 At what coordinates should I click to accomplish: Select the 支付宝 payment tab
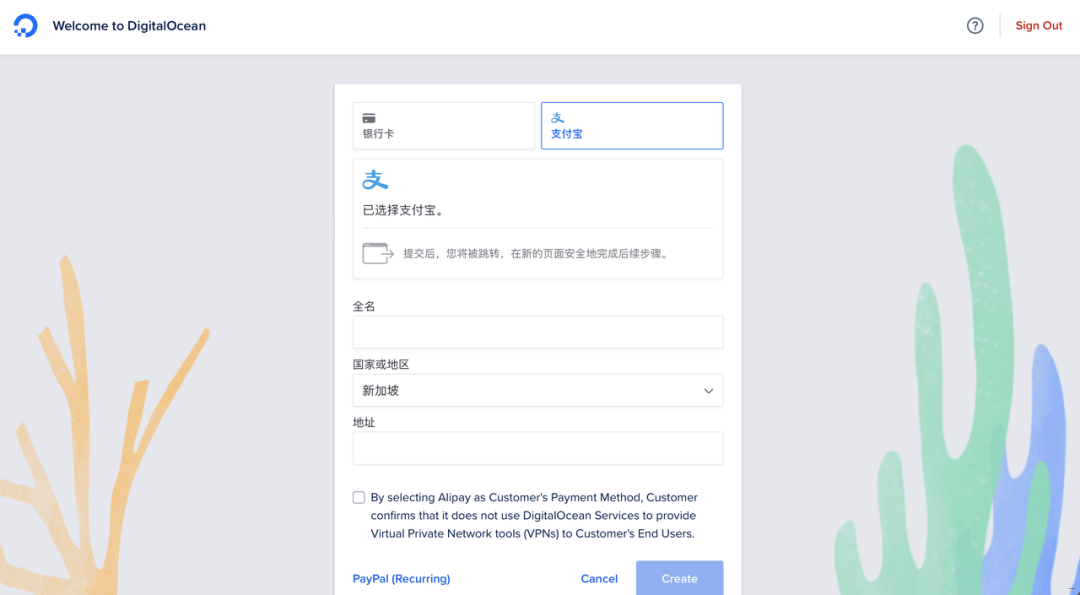point(631,126)
